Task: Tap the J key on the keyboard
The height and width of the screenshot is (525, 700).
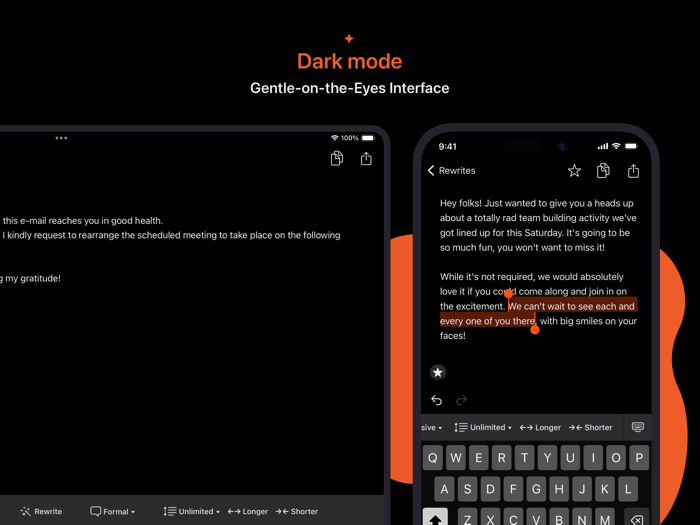Action: (582, 489)
